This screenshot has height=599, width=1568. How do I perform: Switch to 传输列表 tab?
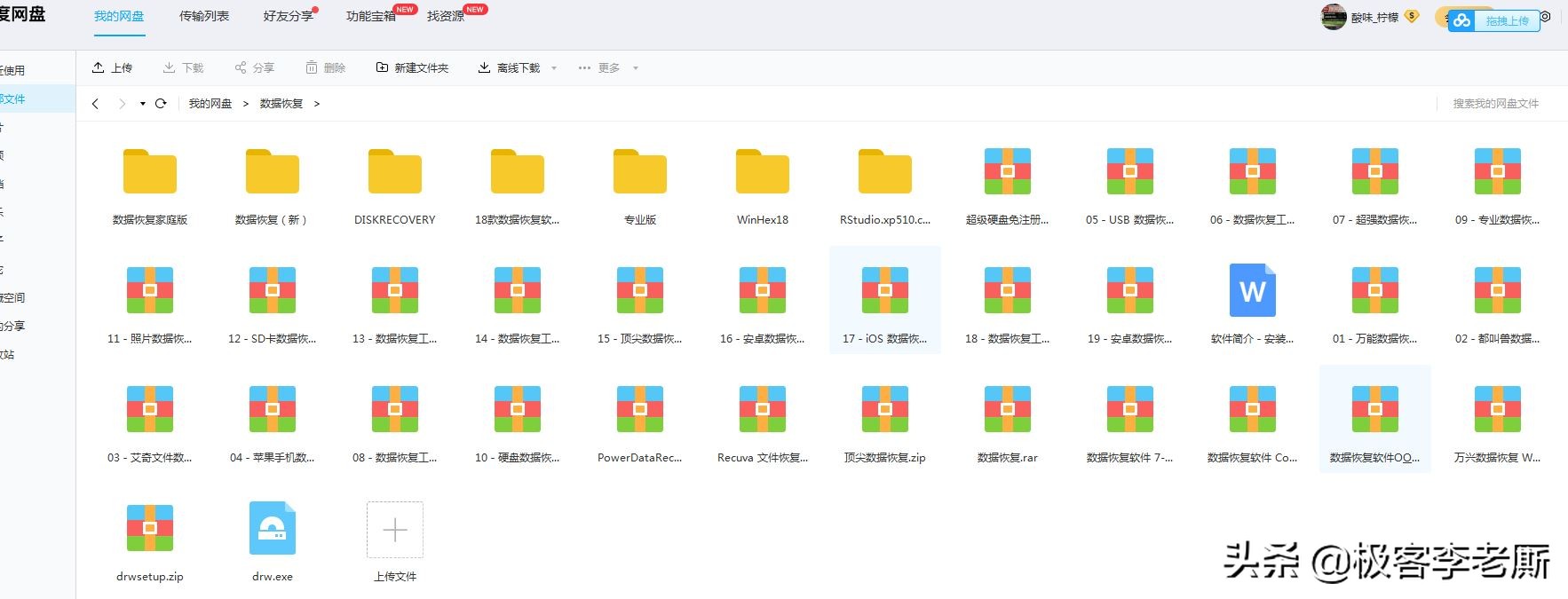pyautogui.click(x=204, y=16)
